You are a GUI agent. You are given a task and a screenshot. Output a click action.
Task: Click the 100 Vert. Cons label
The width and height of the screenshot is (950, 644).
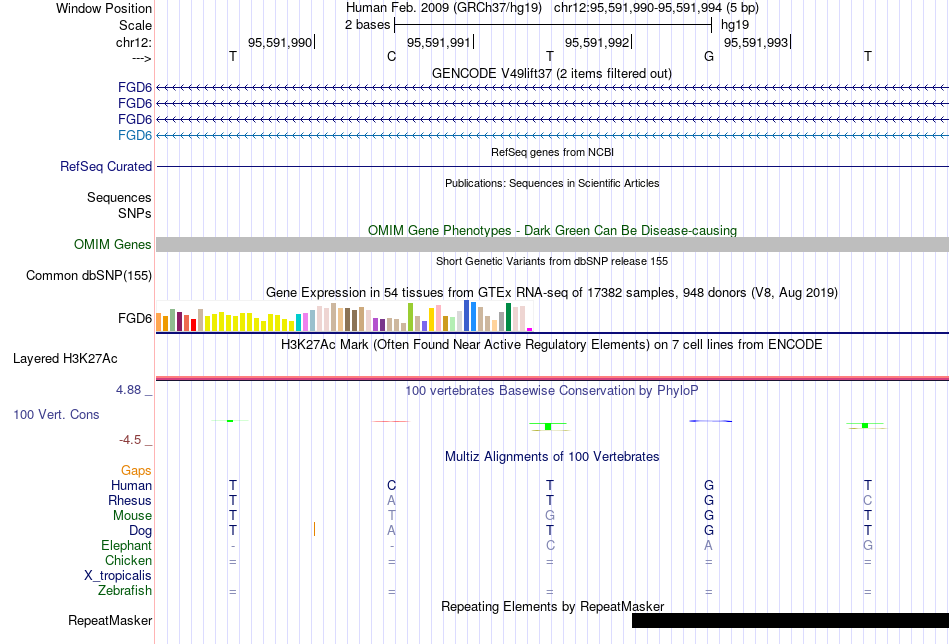[56, 414]
